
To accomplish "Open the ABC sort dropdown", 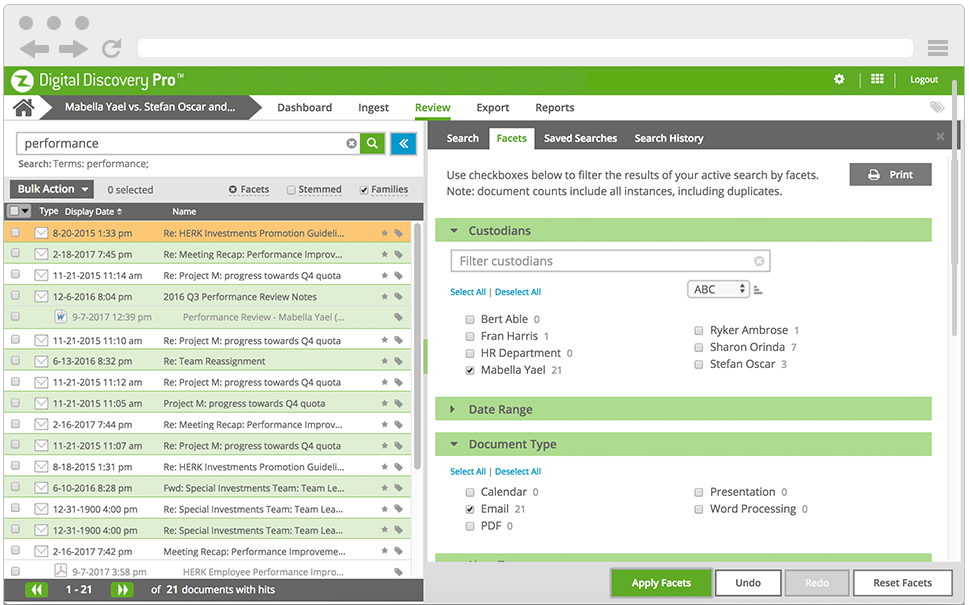I will pos(718,289).
